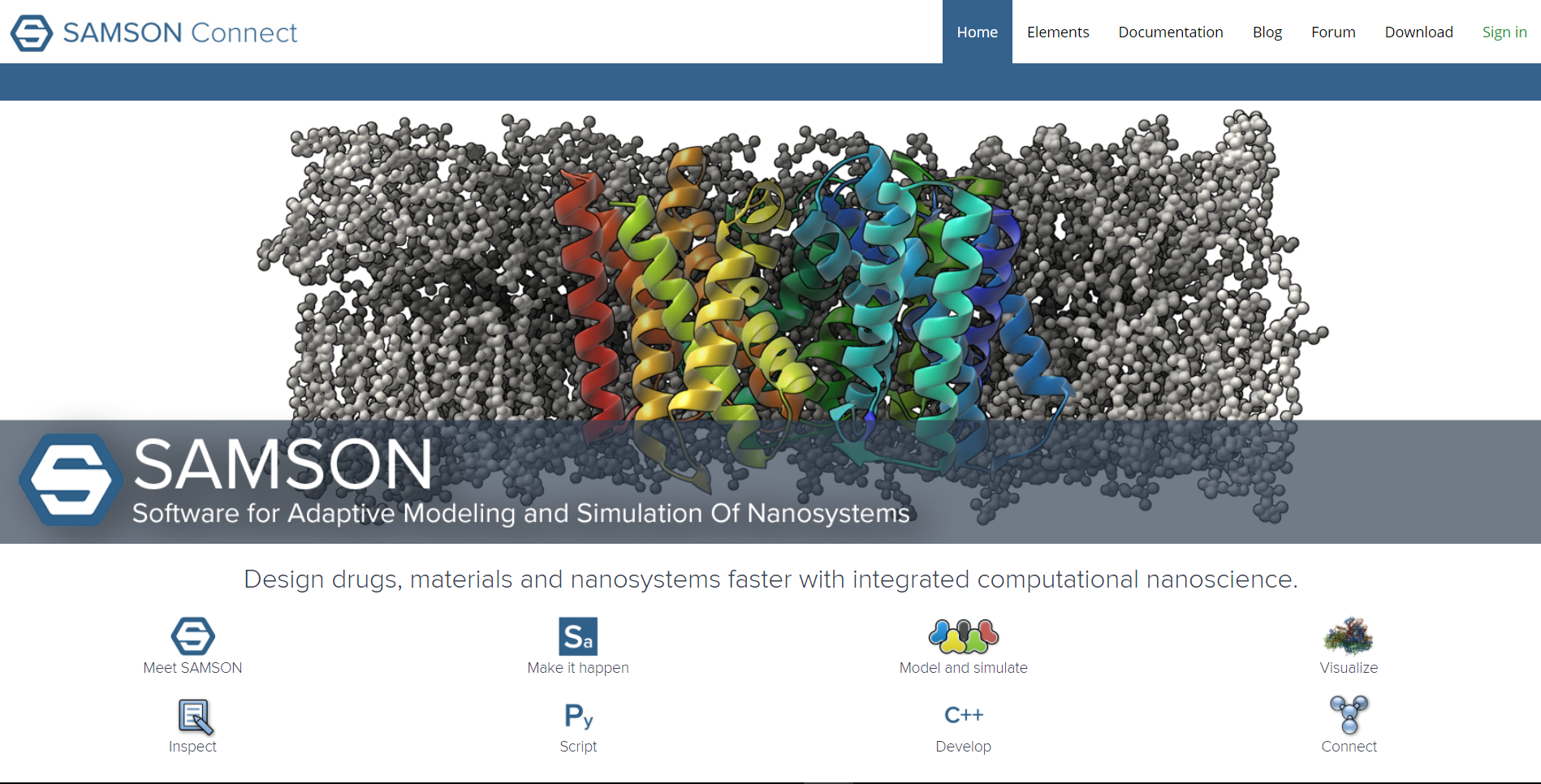This screenshot has width=1541, height=784.
Task: Open the Elements menu item
Action: [x=1058, y=32]
